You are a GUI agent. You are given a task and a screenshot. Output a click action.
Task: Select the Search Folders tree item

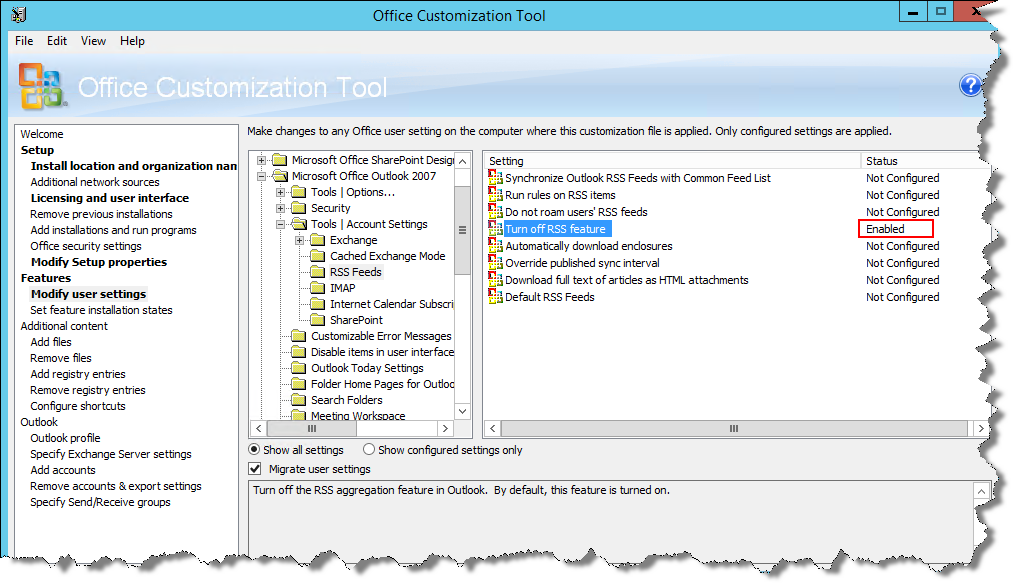click(346, 400)
